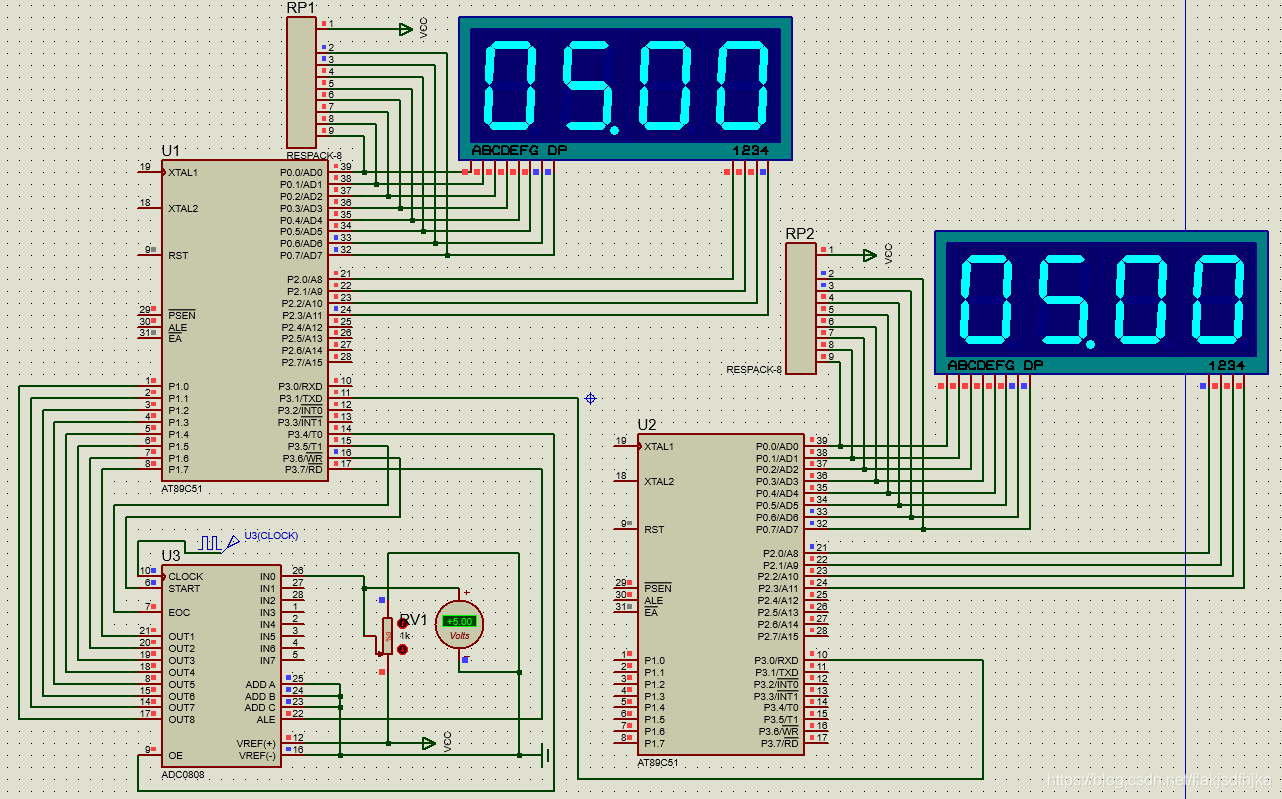Click the VCC power terminal beside RP2
The width and height of the screenshot is (1282, 799).
pos(869,255)
